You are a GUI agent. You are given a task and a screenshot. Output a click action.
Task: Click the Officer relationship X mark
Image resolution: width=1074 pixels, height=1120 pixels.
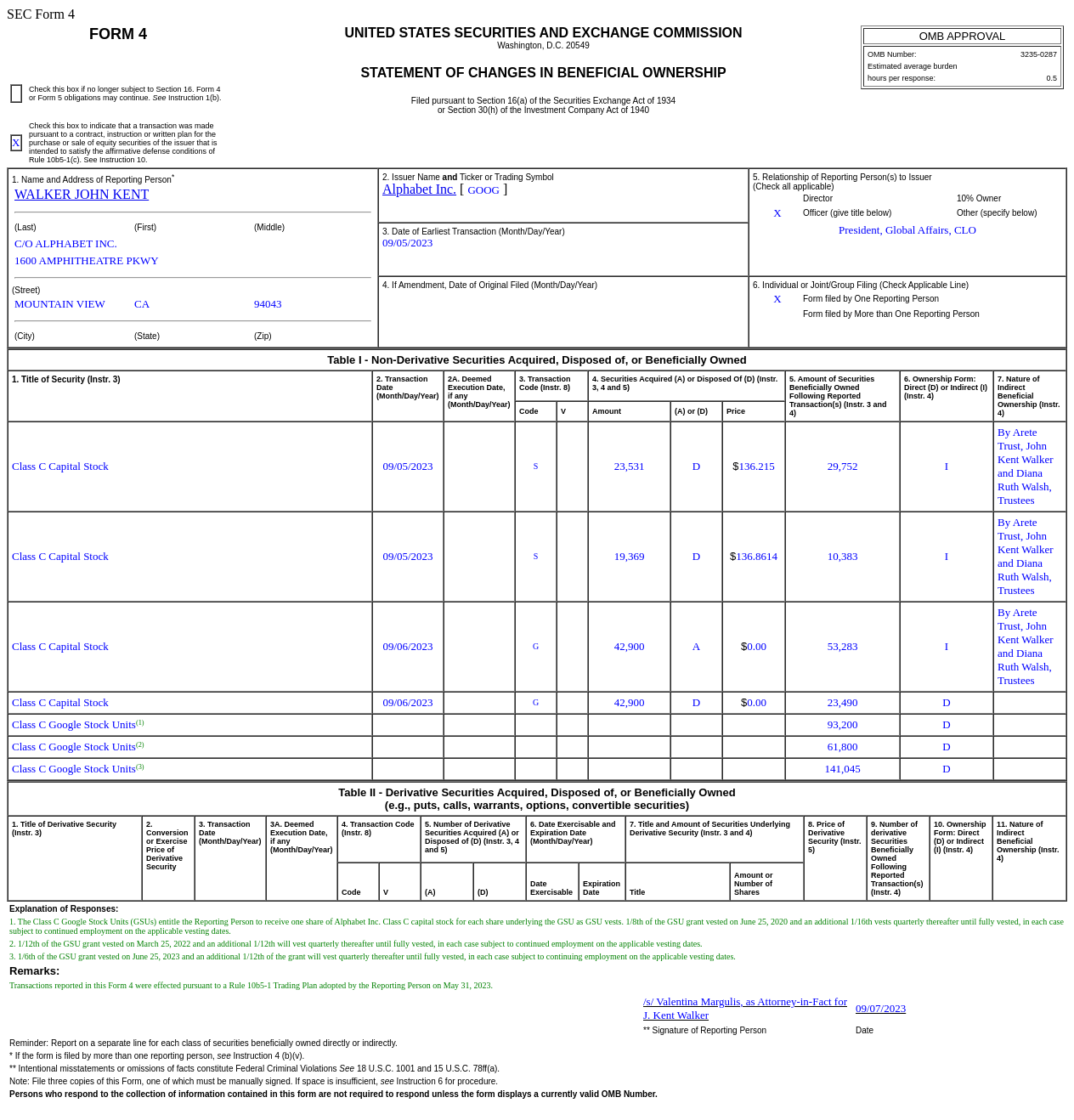777,213
